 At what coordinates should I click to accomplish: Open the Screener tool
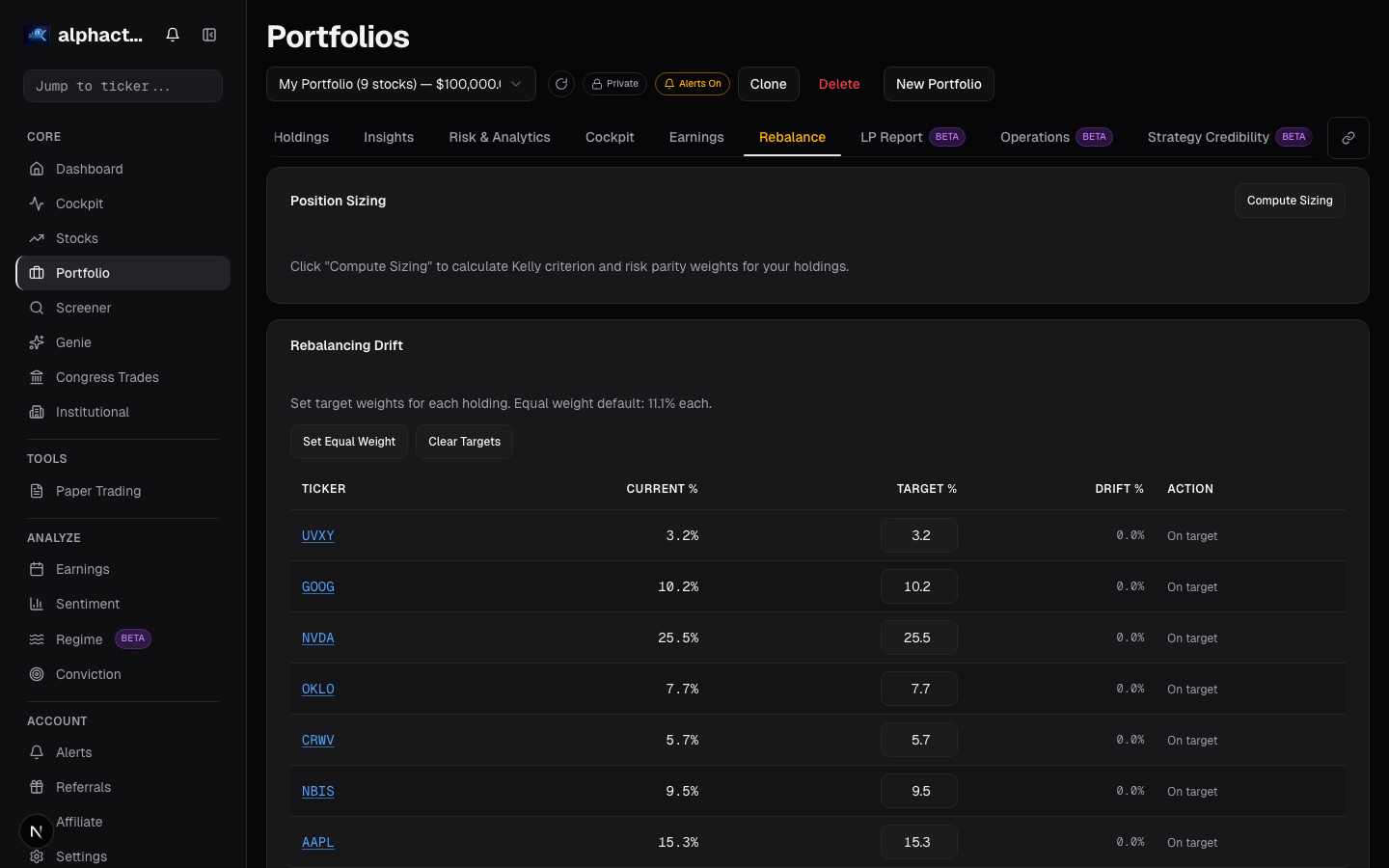[83, 308]
